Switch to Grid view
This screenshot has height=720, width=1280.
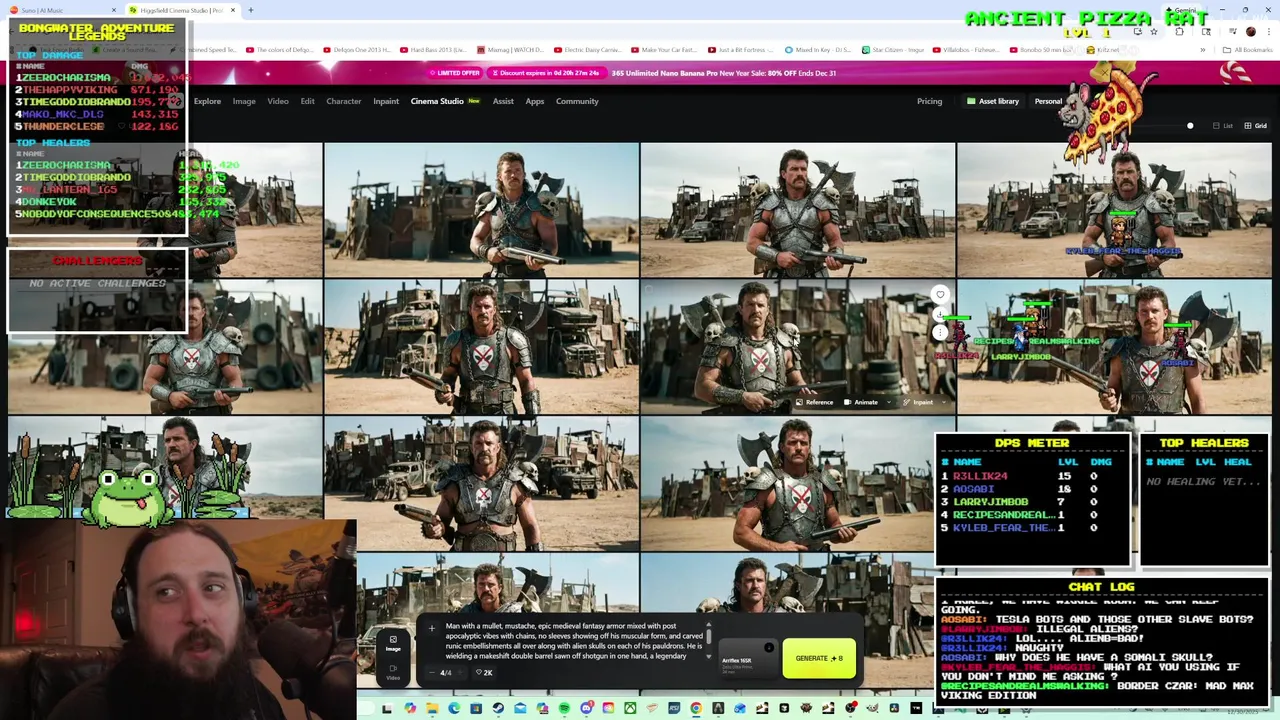(x=1255, y=126)
